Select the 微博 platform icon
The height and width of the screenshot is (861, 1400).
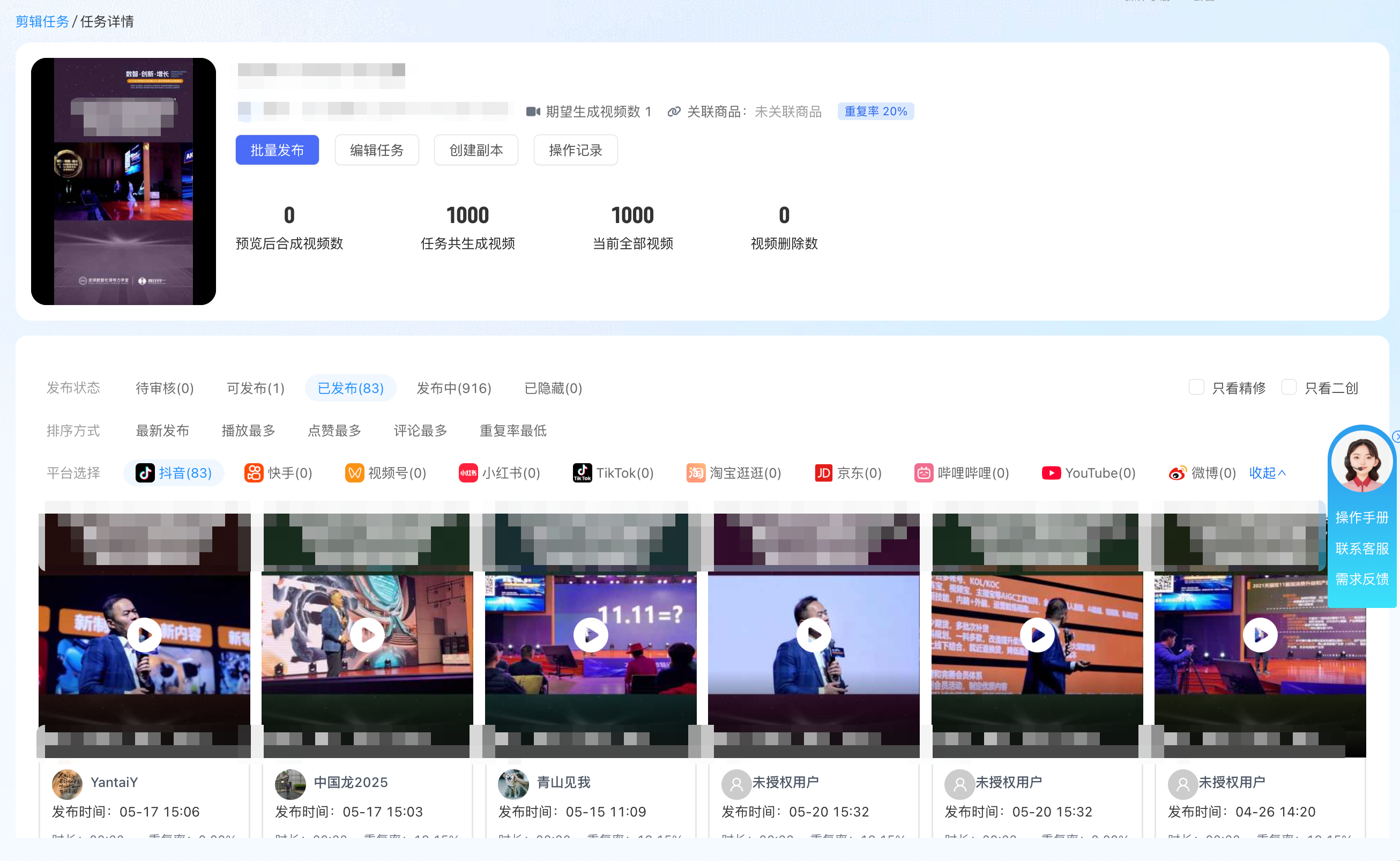(1178, 473)
